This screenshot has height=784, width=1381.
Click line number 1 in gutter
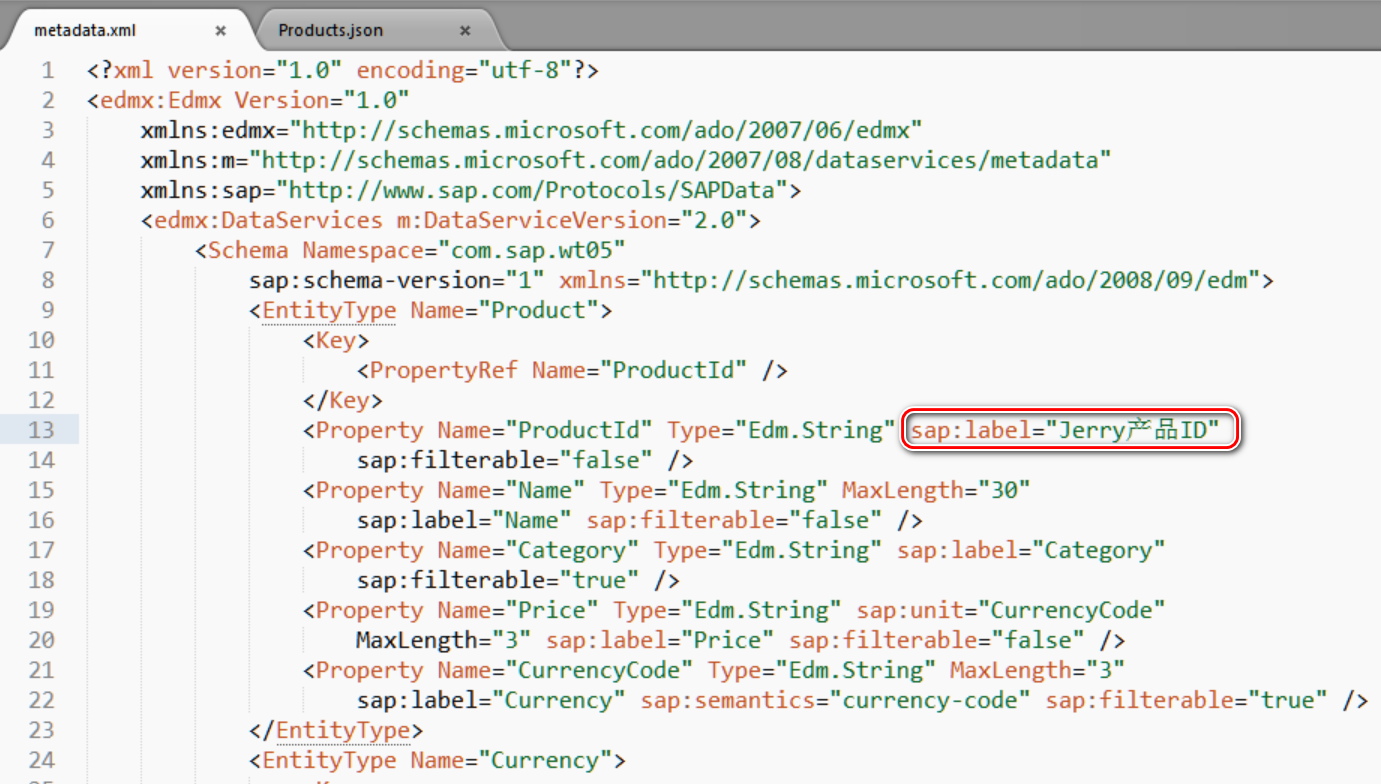(x=48, y=70)
